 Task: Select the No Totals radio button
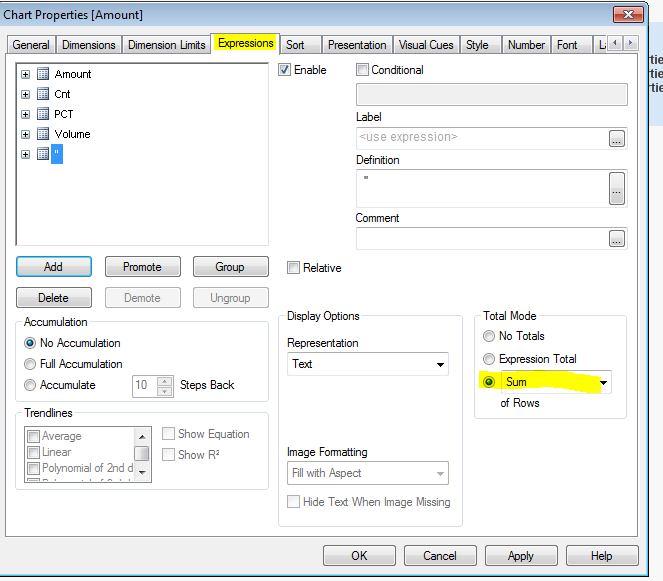(489, 336)
